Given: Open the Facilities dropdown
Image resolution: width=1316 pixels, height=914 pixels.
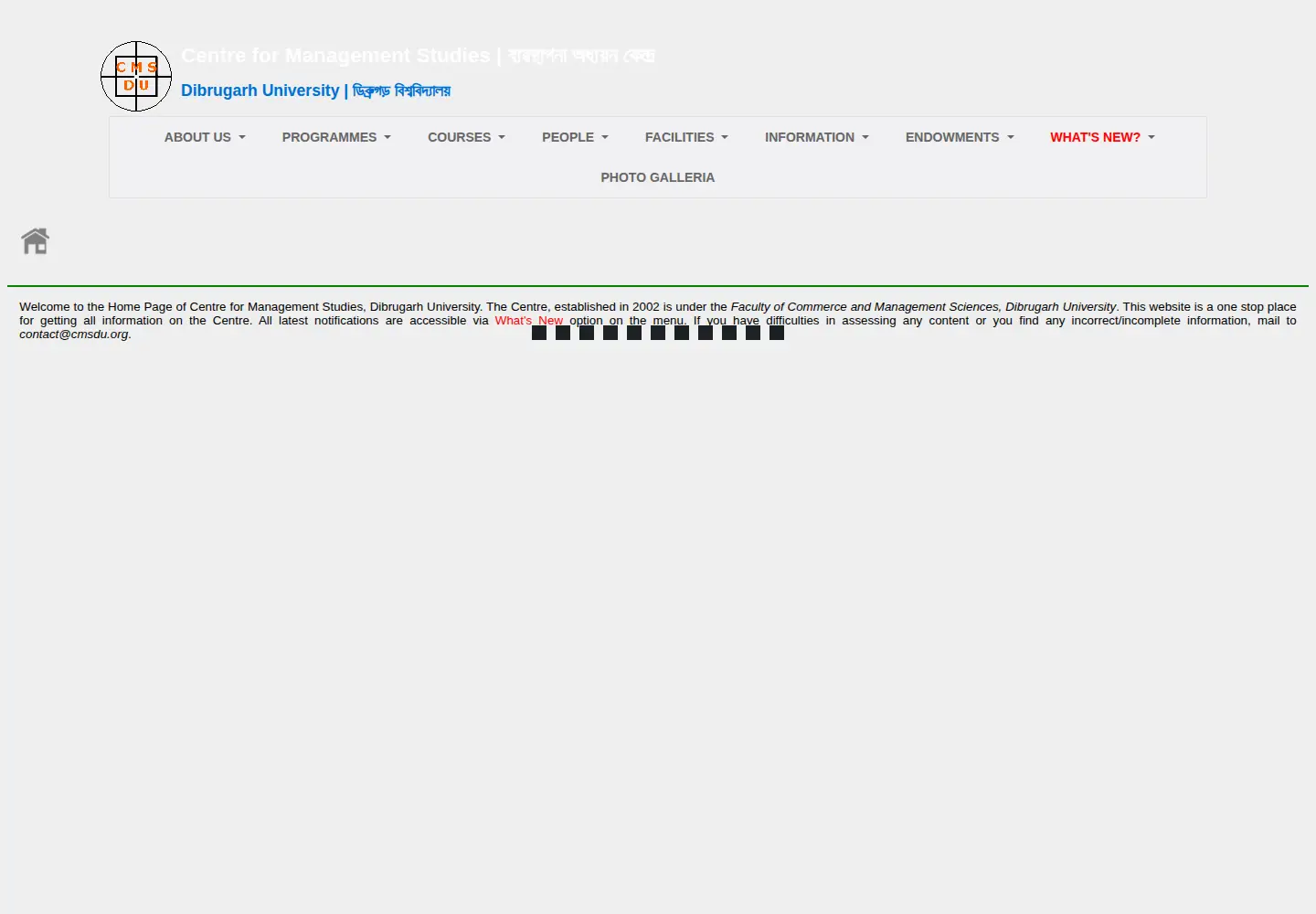Looking at the screenshot, I should [x=686, y=137].
